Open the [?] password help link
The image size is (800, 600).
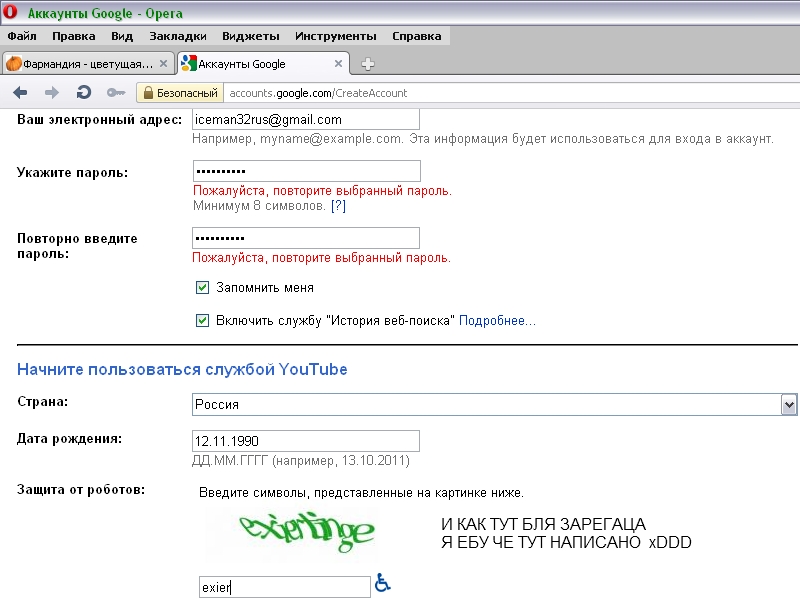(338, 206)
